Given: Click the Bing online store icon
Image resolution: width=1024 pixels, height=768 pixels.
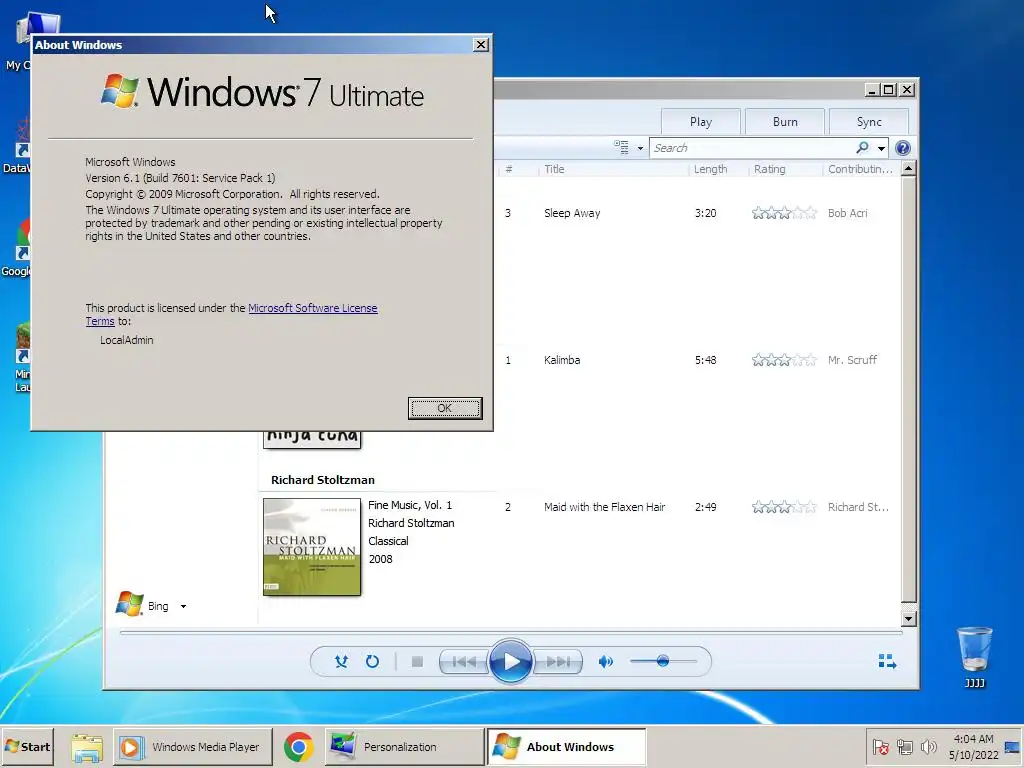Looking at the screenshot, I should click(129, 604).
